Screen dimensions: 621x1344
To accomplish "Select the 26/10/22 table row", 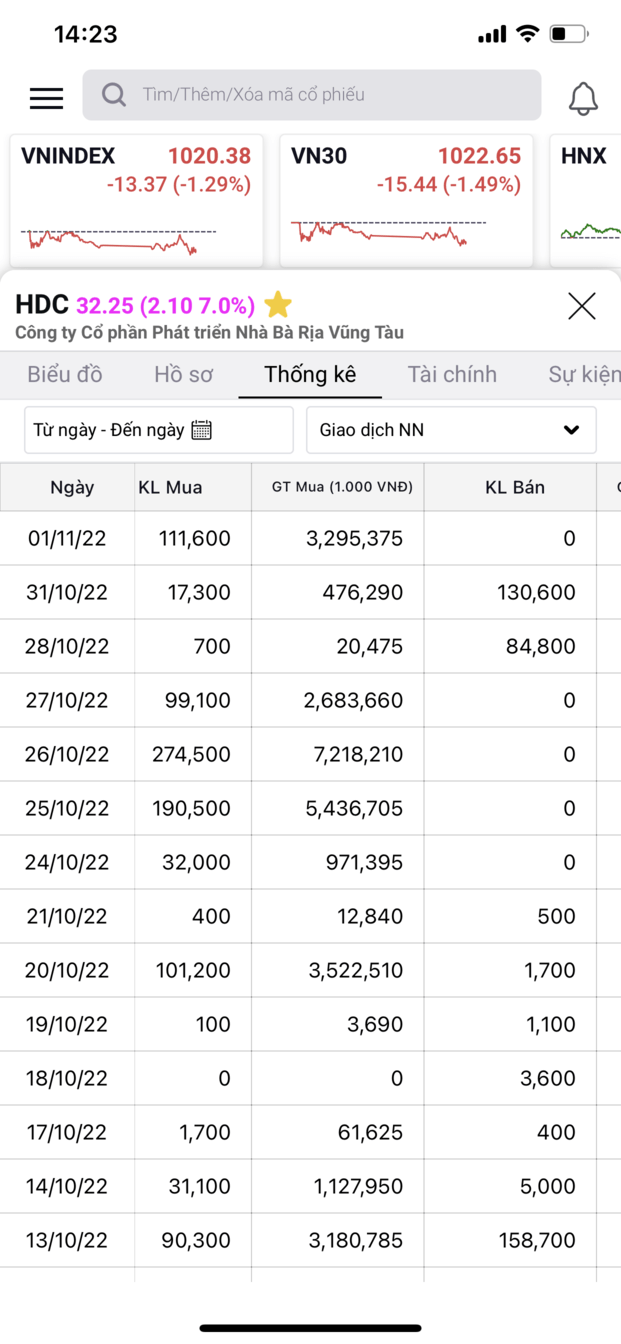I will 300,754.
